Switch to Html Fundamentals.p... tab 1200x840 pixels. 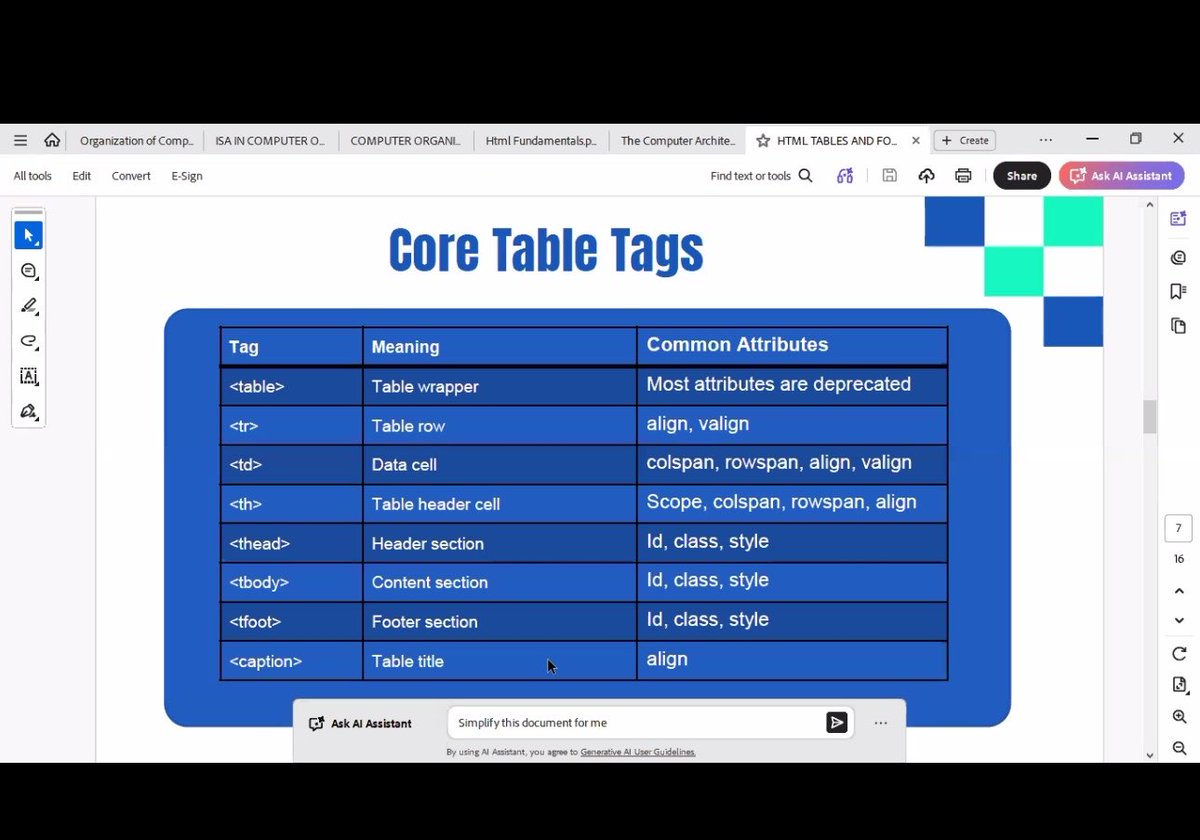[541, 141]
